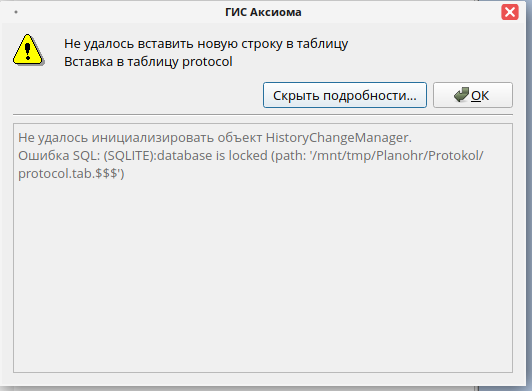Confirm the error with the OK button
Image resolution: width=532 pixels, height=391 pixels.
tap(473, 95)
